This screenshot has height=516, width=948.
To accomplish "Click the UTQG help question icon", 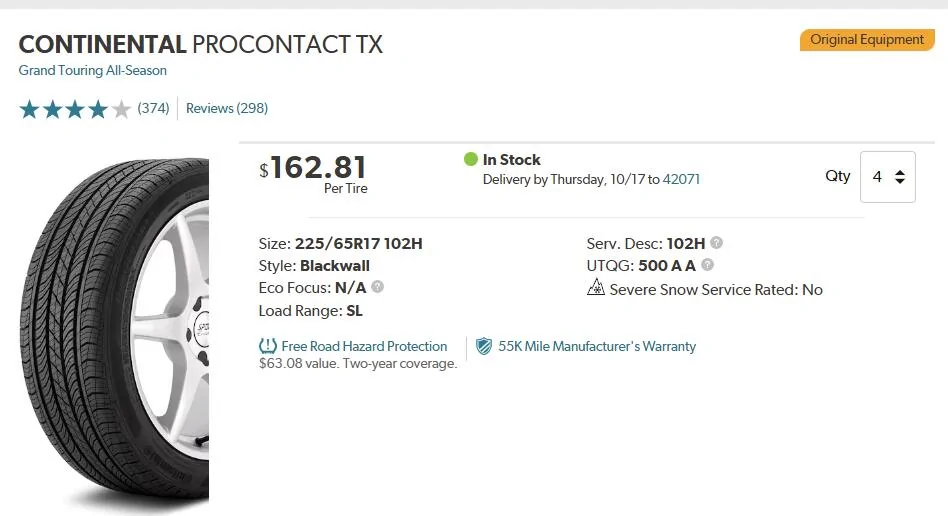I will (x=707, y=264).
